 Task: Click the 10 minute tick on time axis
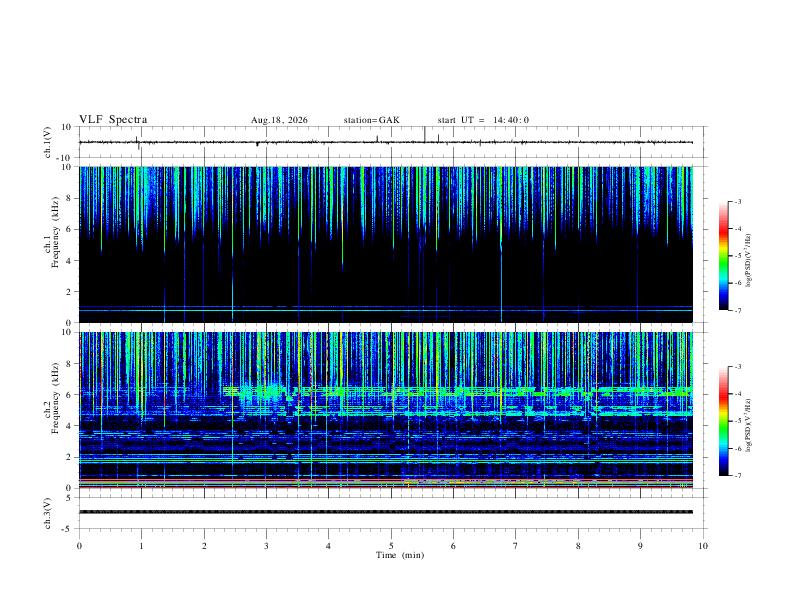click(x=703, y=546)
